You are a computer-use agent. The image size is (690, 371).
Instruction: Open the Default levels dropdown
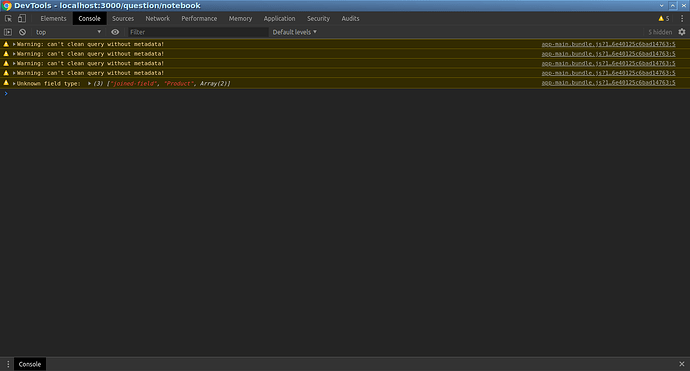click(x=294, y=32)
